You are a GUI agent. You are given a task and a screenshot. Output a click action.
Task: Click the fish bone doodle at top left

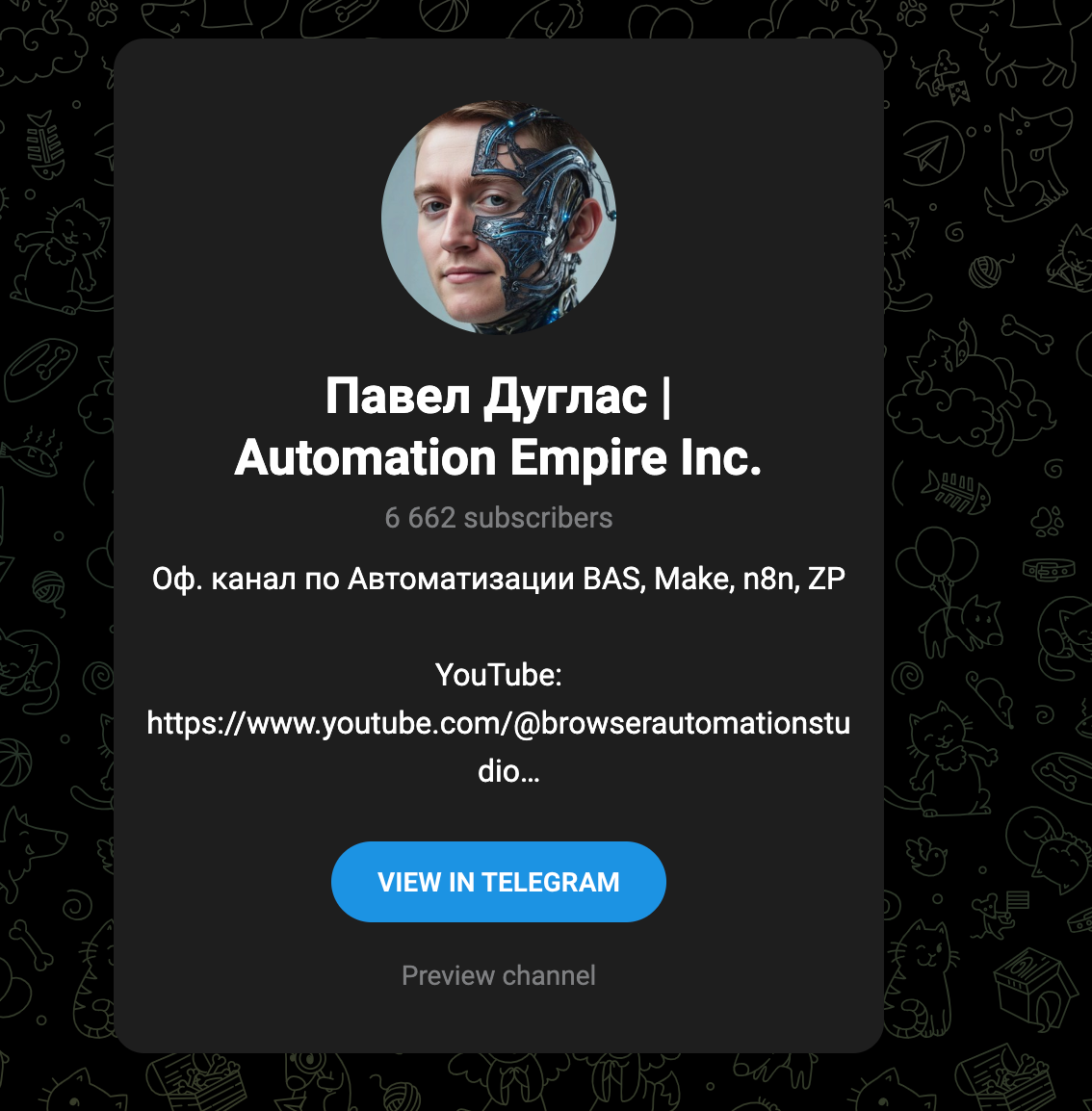pos(46,145)
